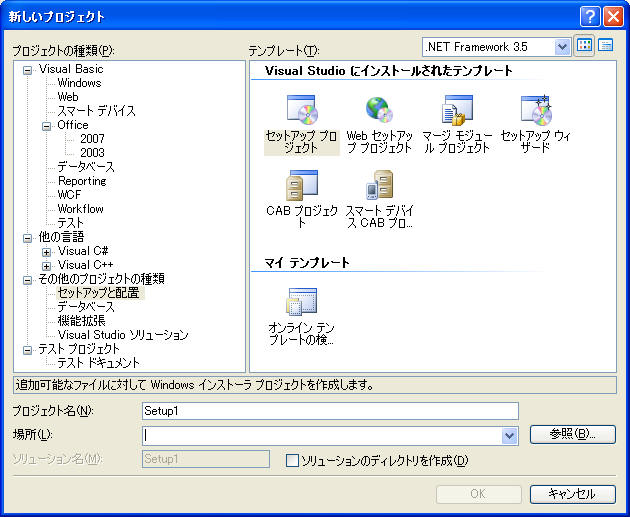
Task: Pick the セットアップ ウィザード template icon
Action: point(536,109)
